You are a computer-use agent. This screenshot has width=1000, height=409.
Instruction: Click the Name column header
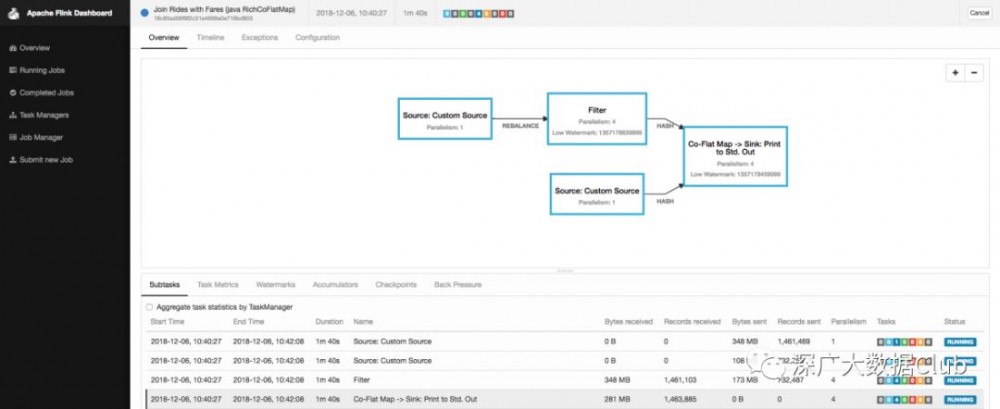(363, 322)
